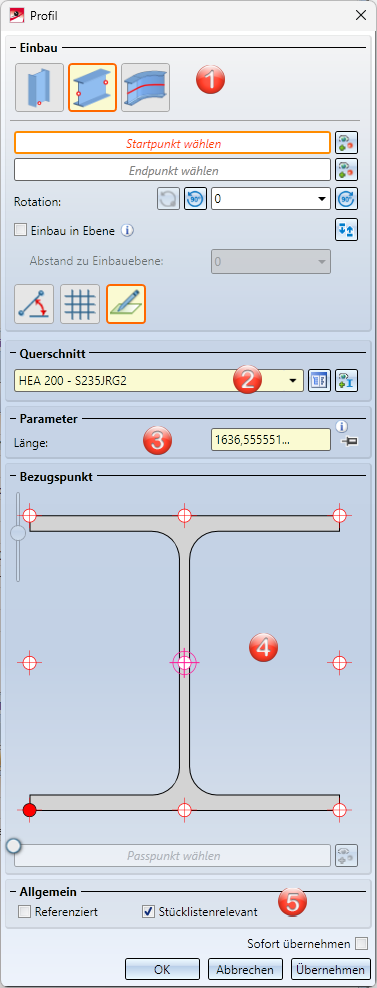The image size is (377, 988).
Task: Click point picker icon beside Endpunkt wählen
Action: [346, 169]
